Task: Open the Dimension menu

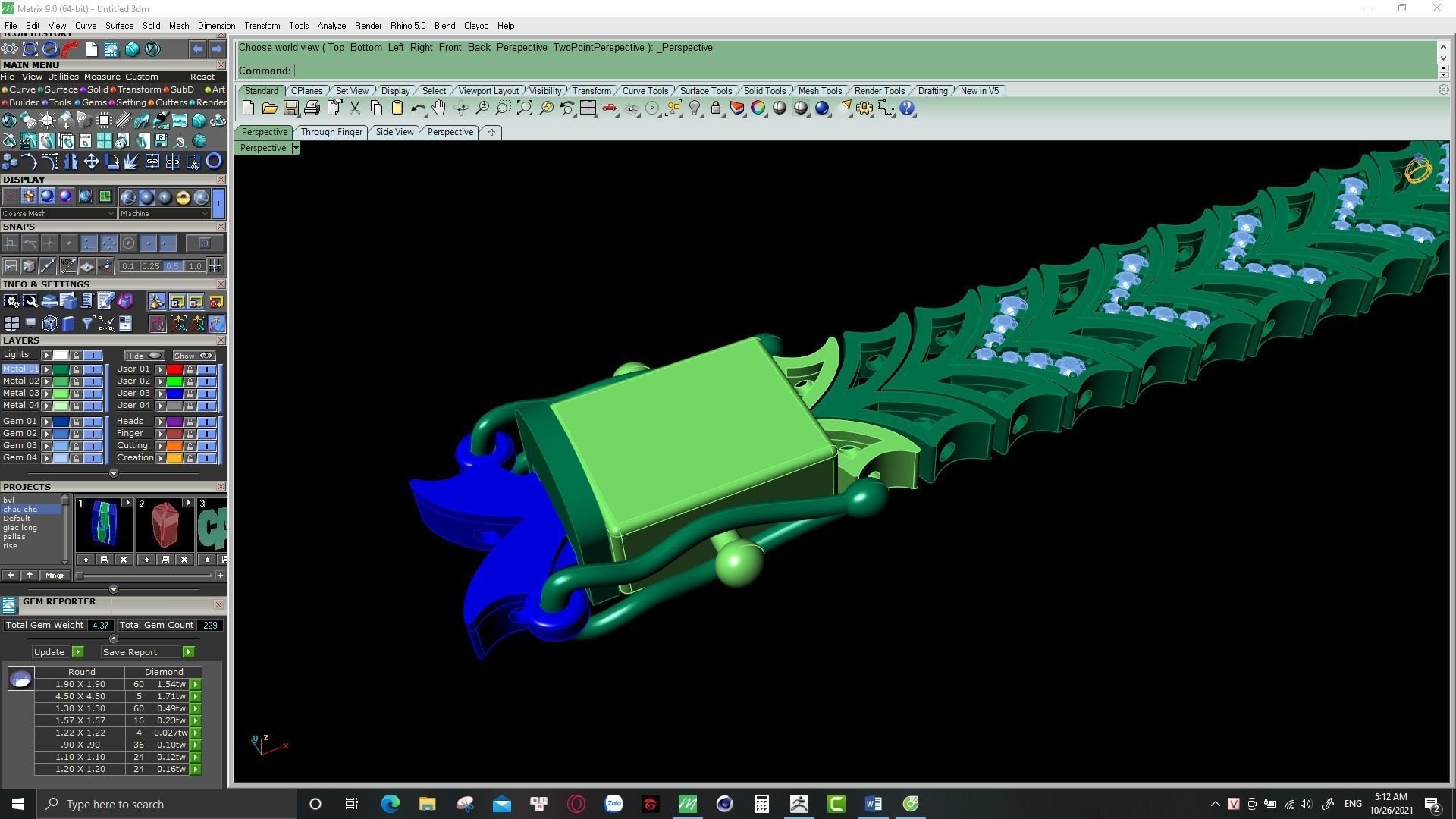Action: [x=216, y=26]
